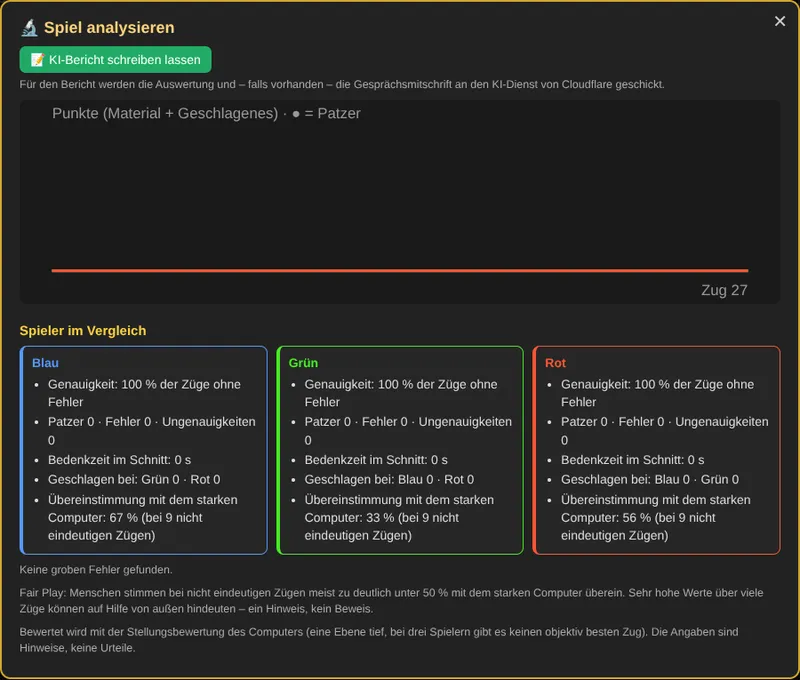Click the Keine groben Fehler gefunden text
This screenshot has width=800, height=680.
(96, 569)
